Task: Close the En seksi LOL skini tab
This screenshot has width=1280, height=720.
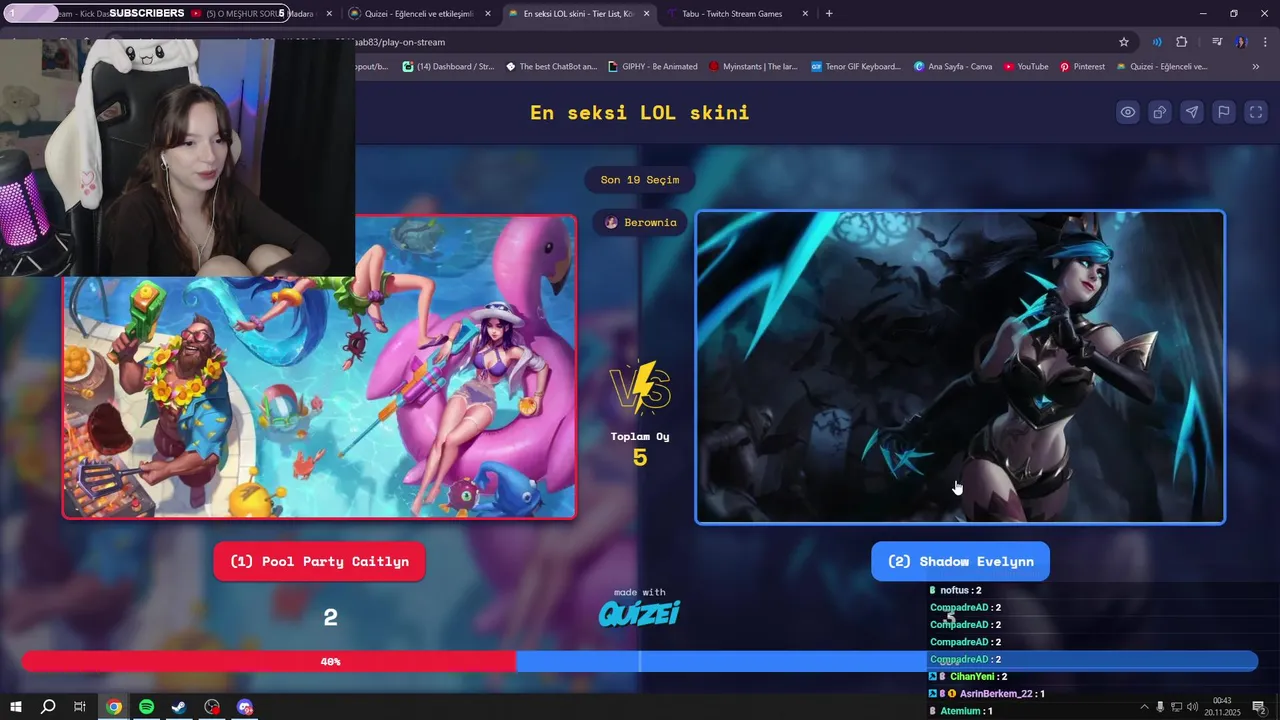Action: coord(647,14)
